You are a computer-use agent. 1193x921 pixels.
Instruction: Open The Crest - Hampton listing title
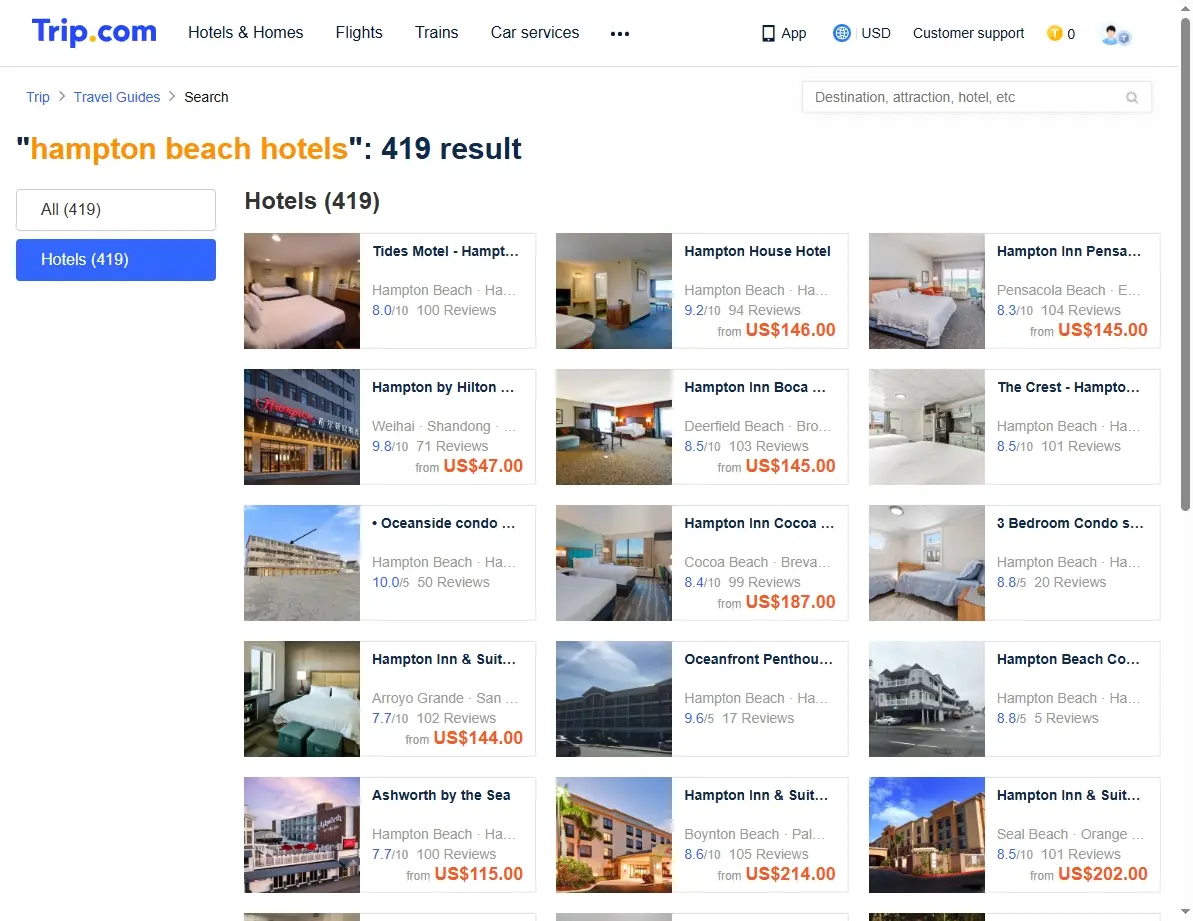pyautogui.click(x=1069, y=387)
